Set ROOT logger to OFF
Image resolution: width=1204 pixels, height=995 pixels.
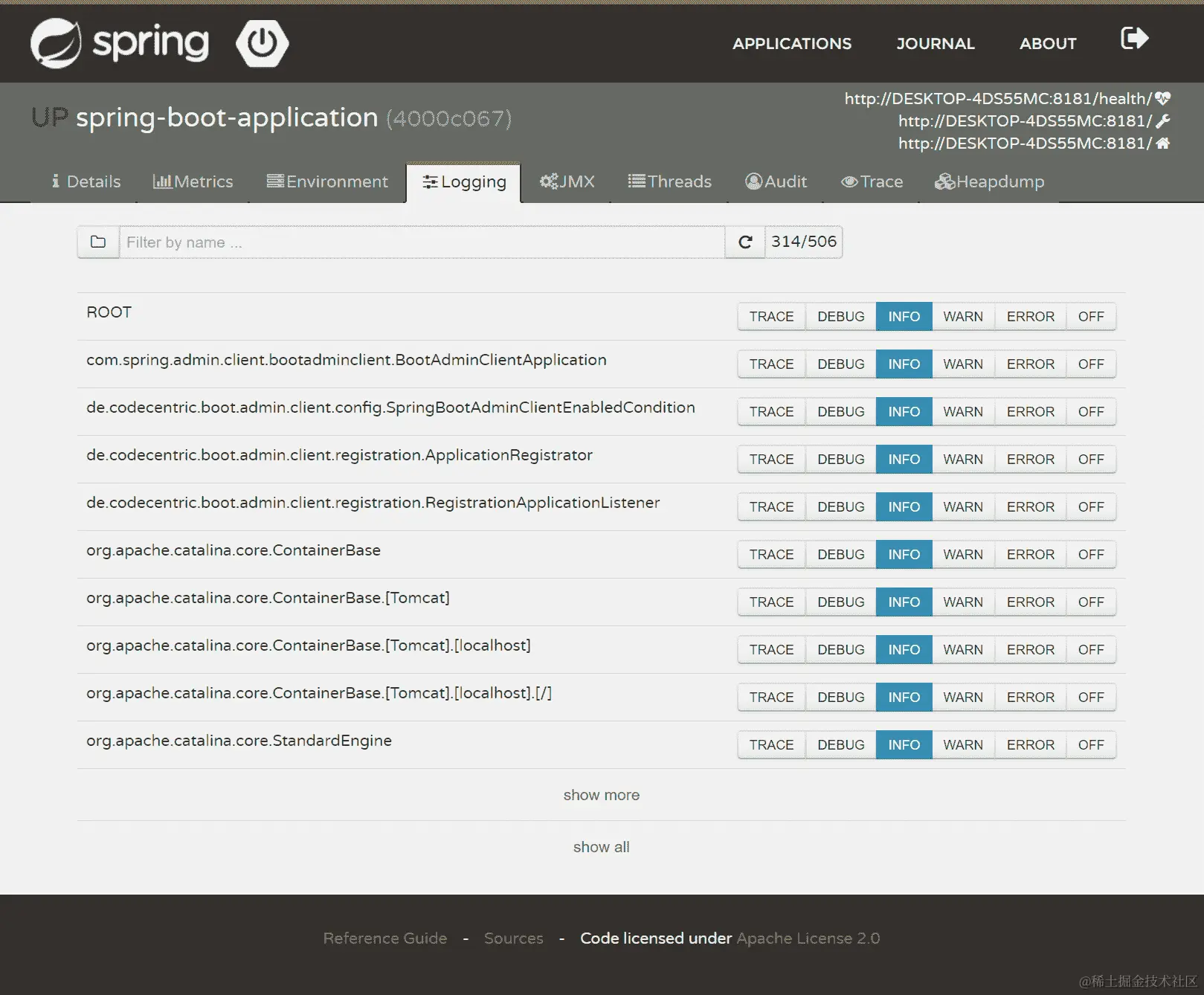pyautogui.click(x=1091, y=316)
